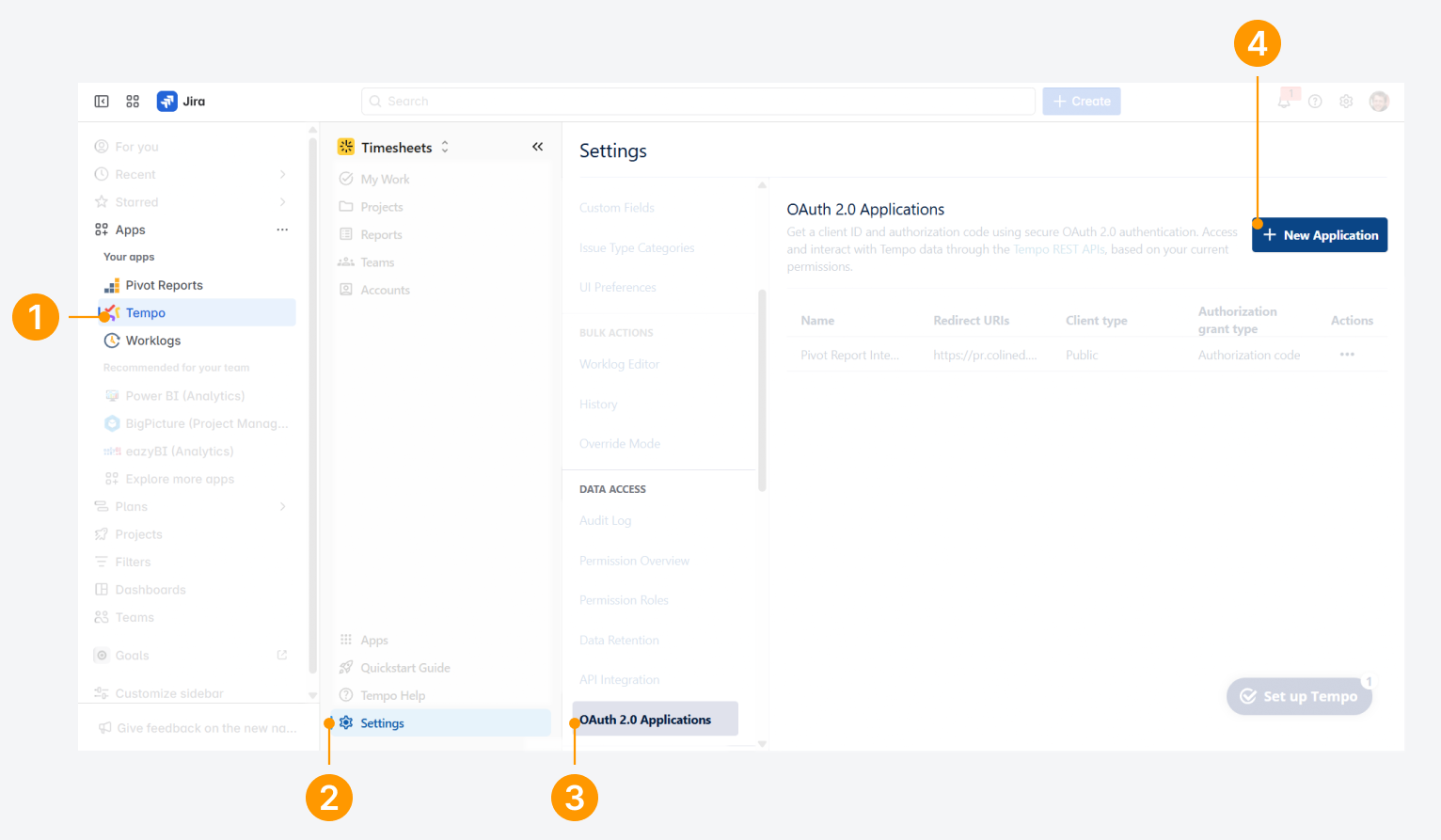Open Goals external link icon
This screenshot has height=840, width=1441.
coord(282,655)
